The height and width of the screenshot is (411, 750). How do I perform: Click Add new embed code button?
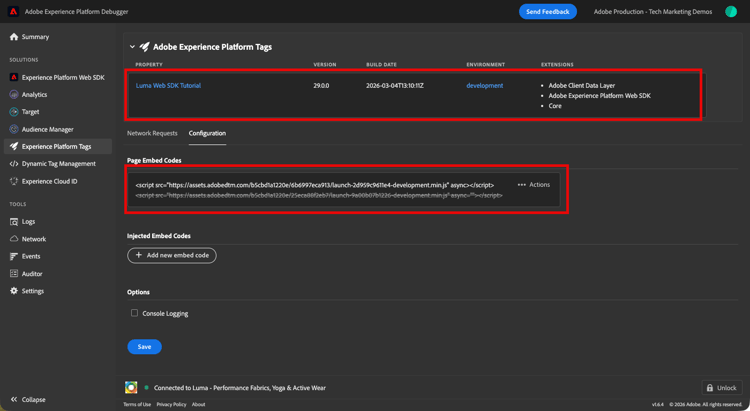[x=172, y=255]
